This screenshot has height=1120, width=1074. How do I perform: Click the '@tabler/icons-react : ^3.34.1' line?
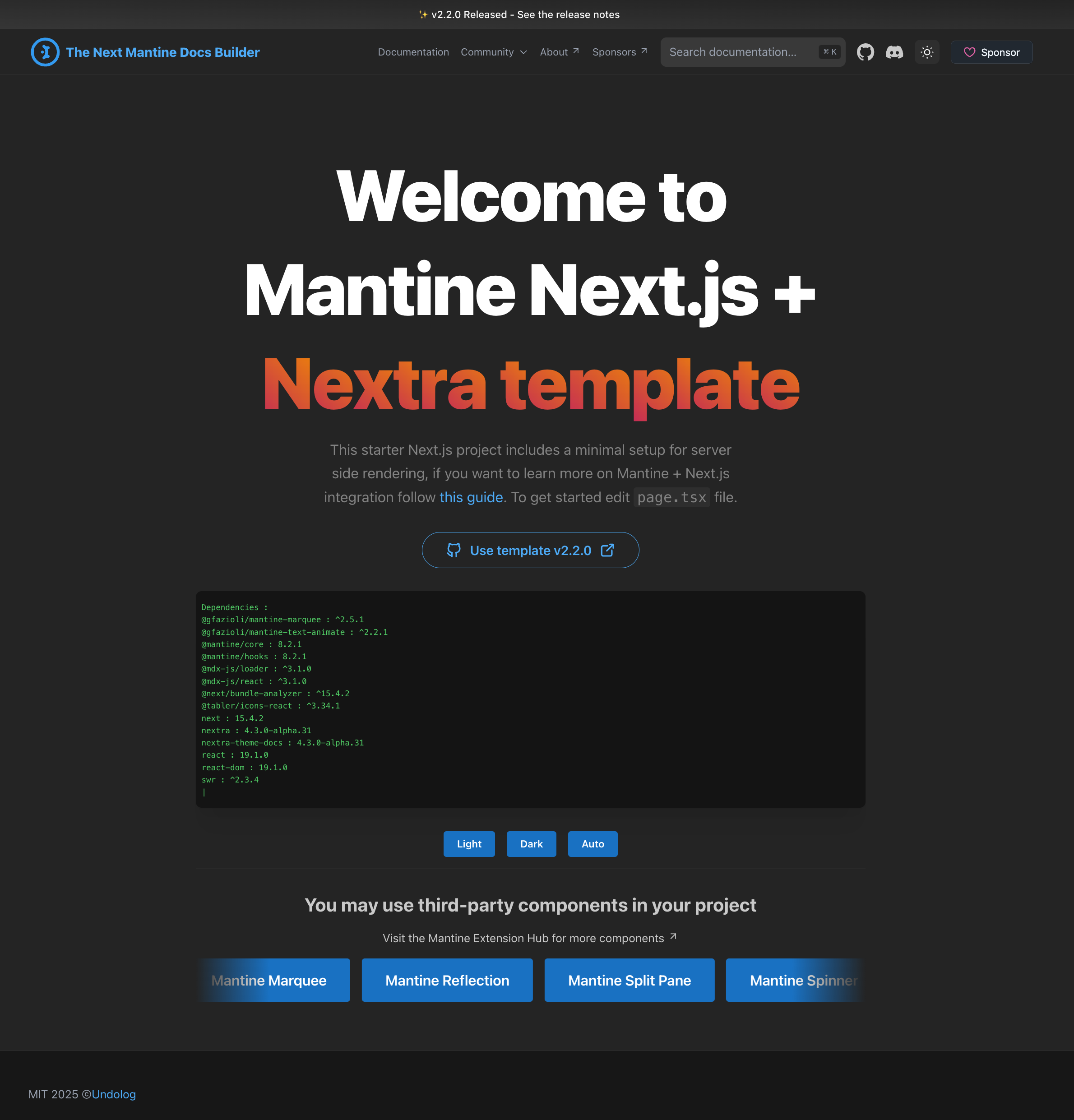[x=270, y=706]
